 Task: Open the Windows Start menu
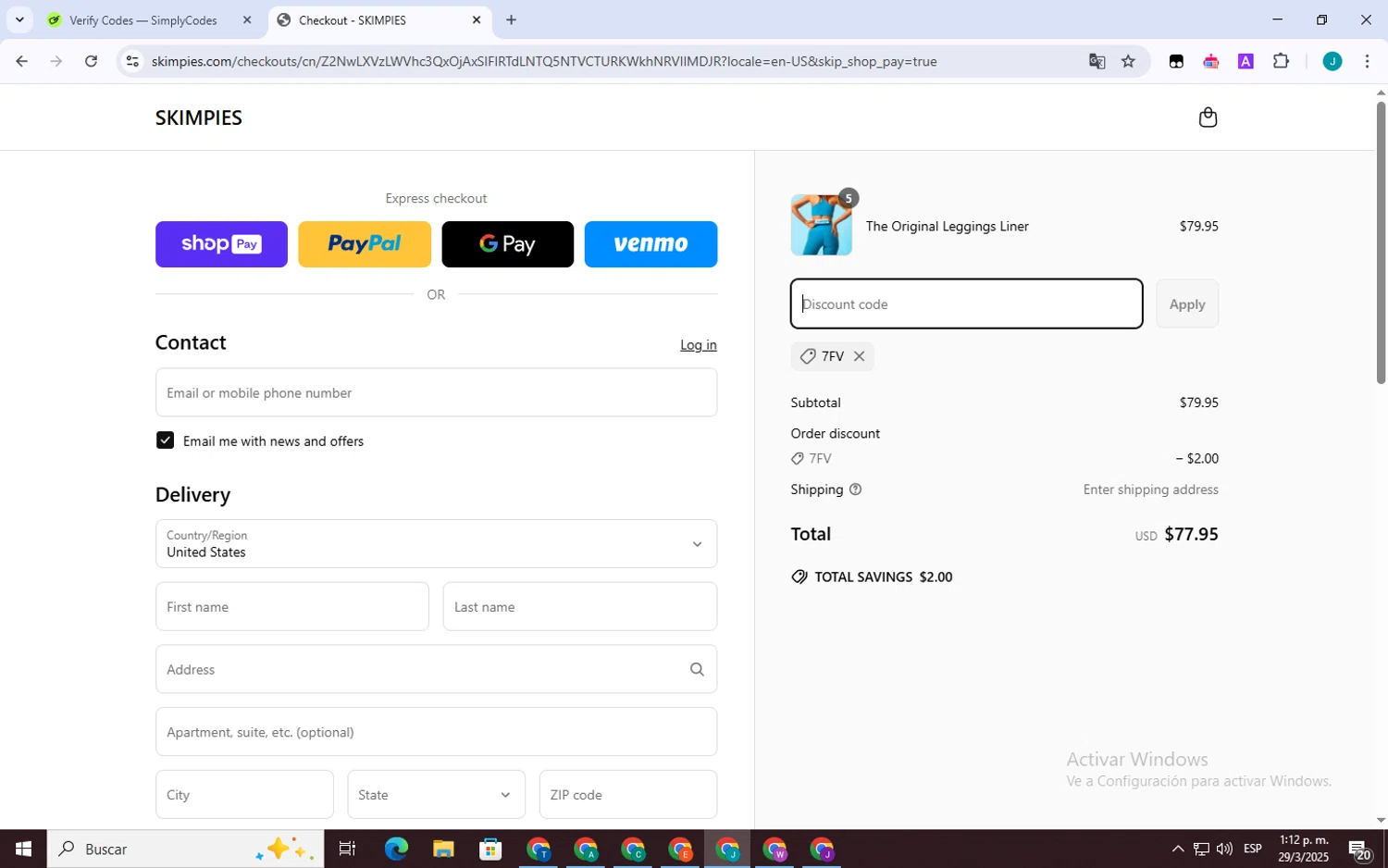(x=23, y=849)
